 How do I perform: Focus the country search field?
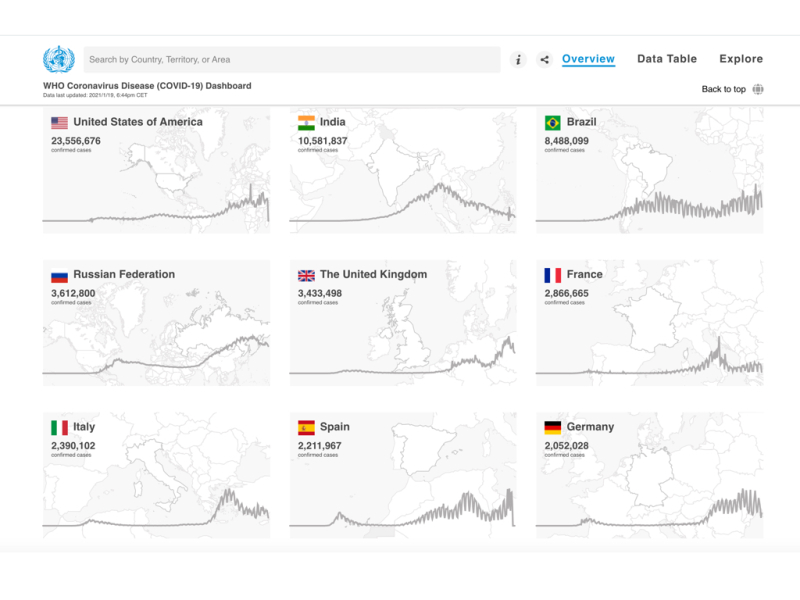pos(292,60)
